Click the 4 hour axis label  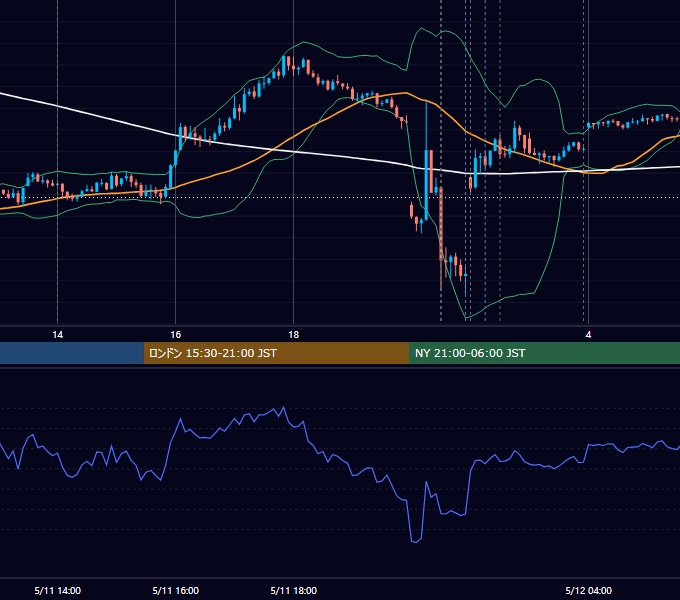588,335
